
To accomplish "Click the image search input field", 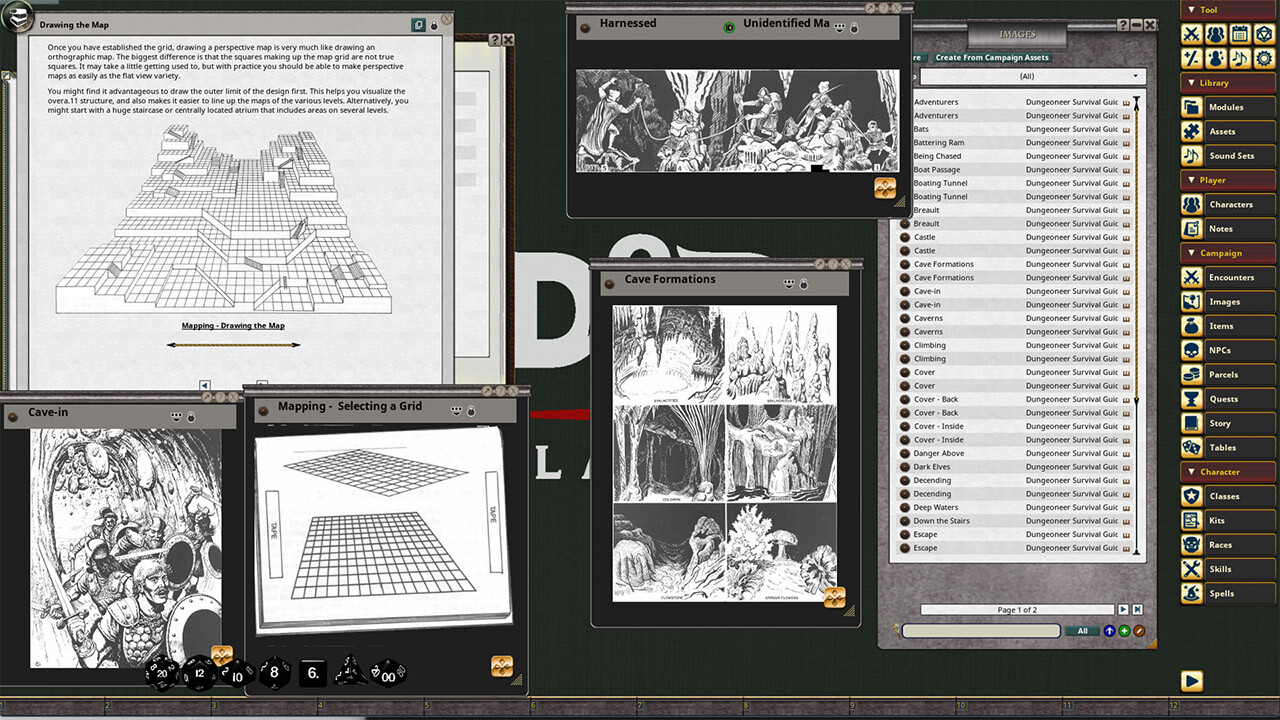I will [980, 631].
